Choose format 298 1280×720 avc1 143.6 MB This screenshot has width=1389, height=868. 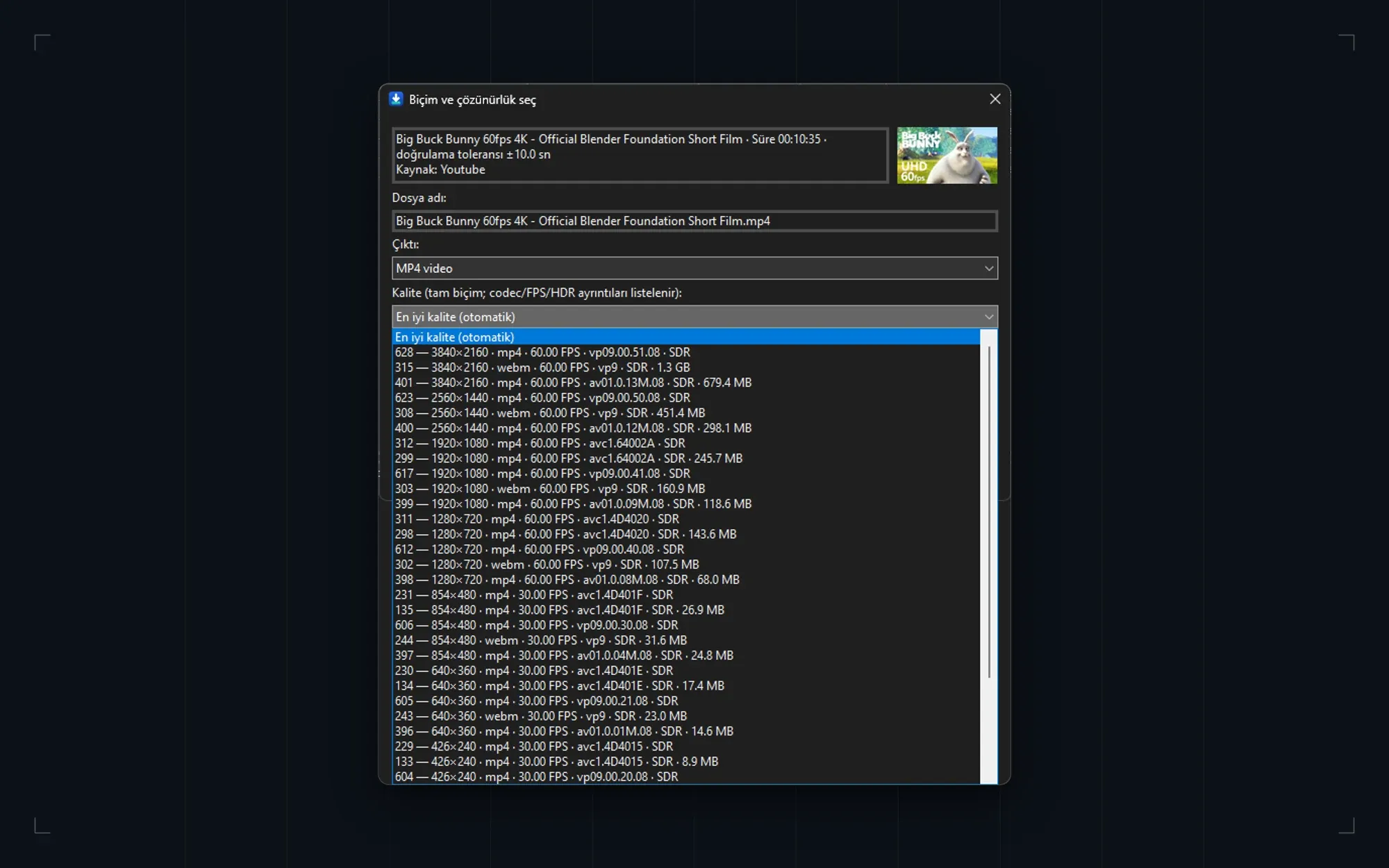(686, 534)
